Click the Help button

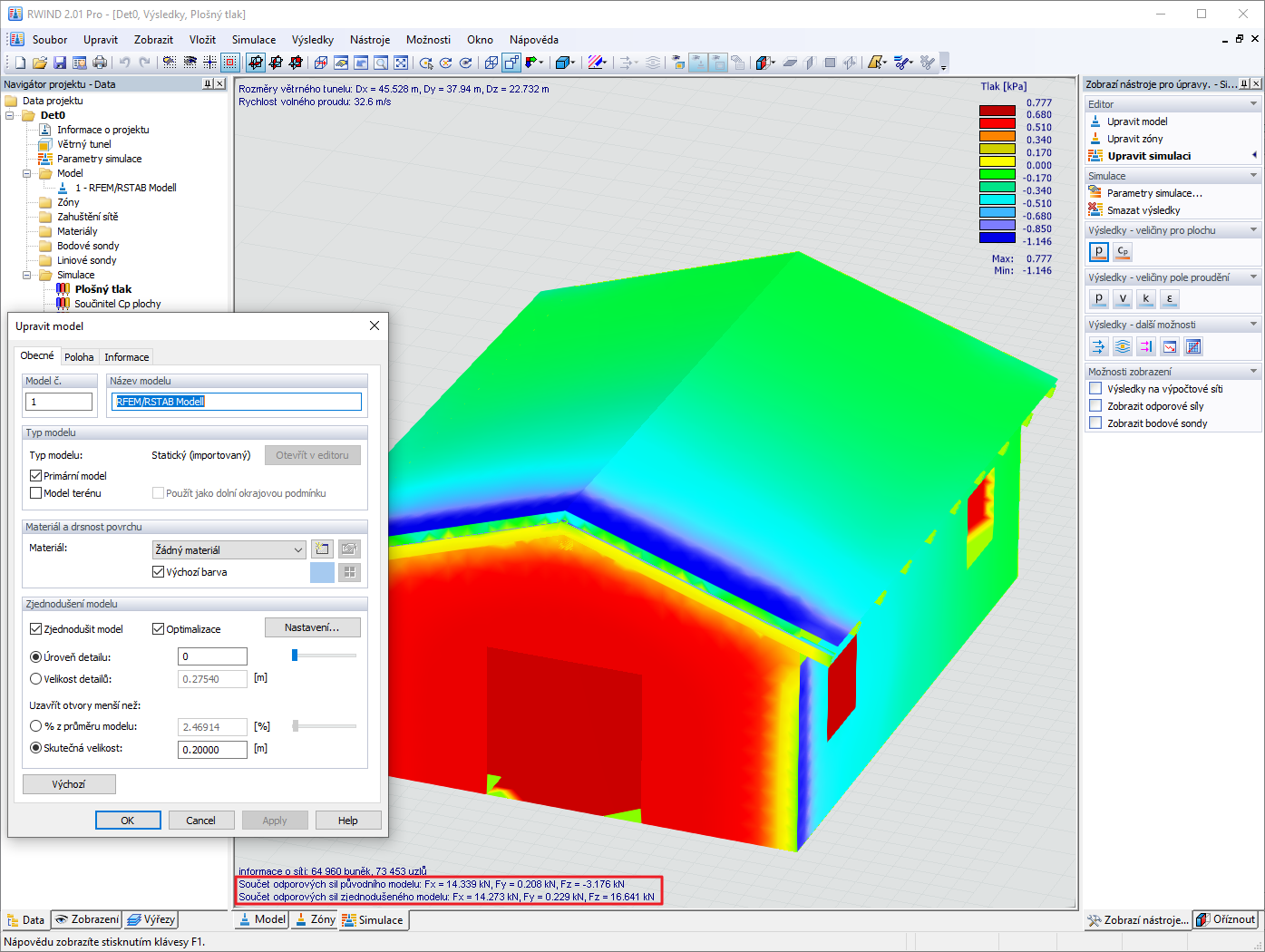pos(348,821)
